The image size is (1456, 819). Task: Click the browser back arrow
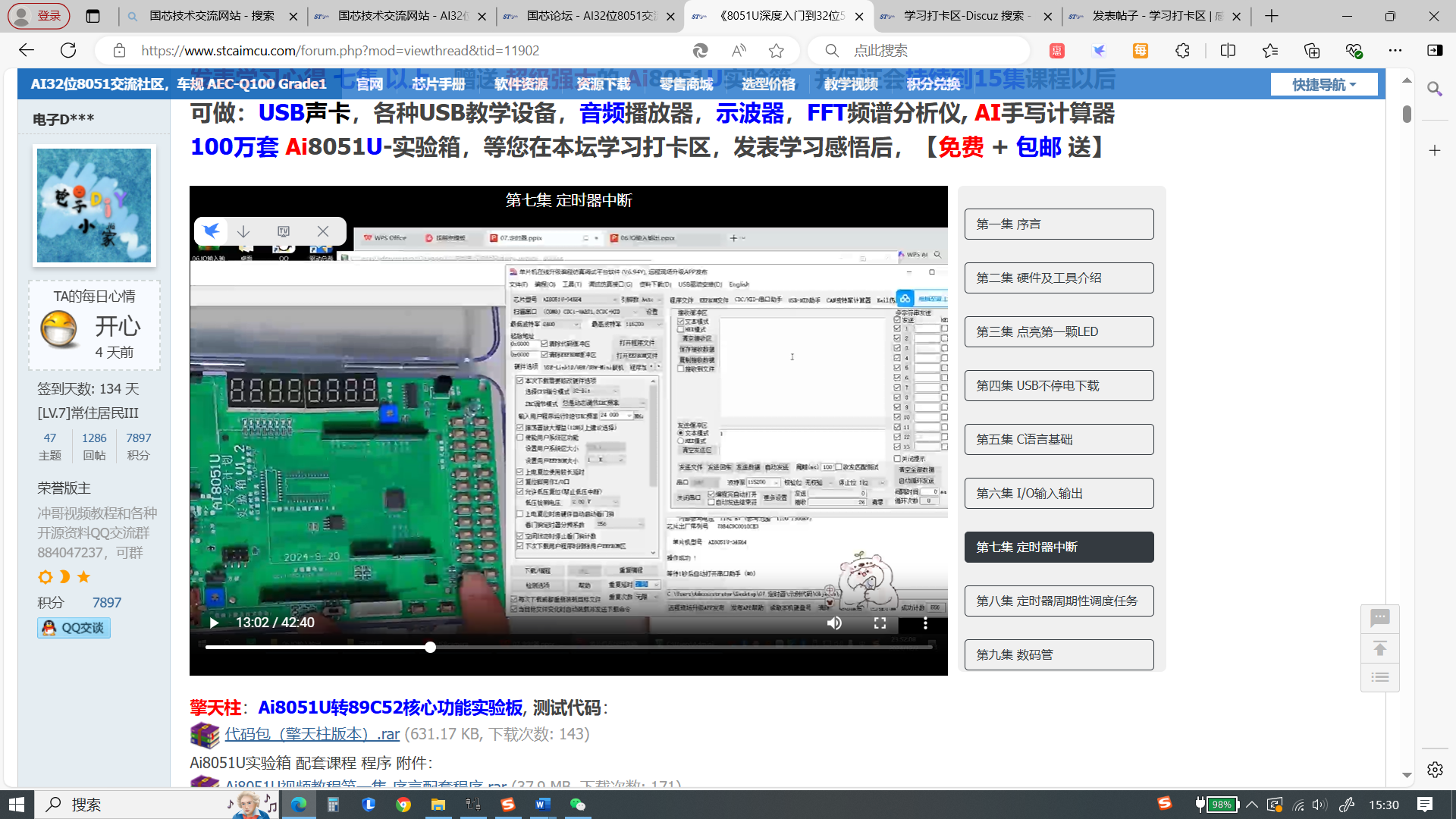(x=27, y=50)
